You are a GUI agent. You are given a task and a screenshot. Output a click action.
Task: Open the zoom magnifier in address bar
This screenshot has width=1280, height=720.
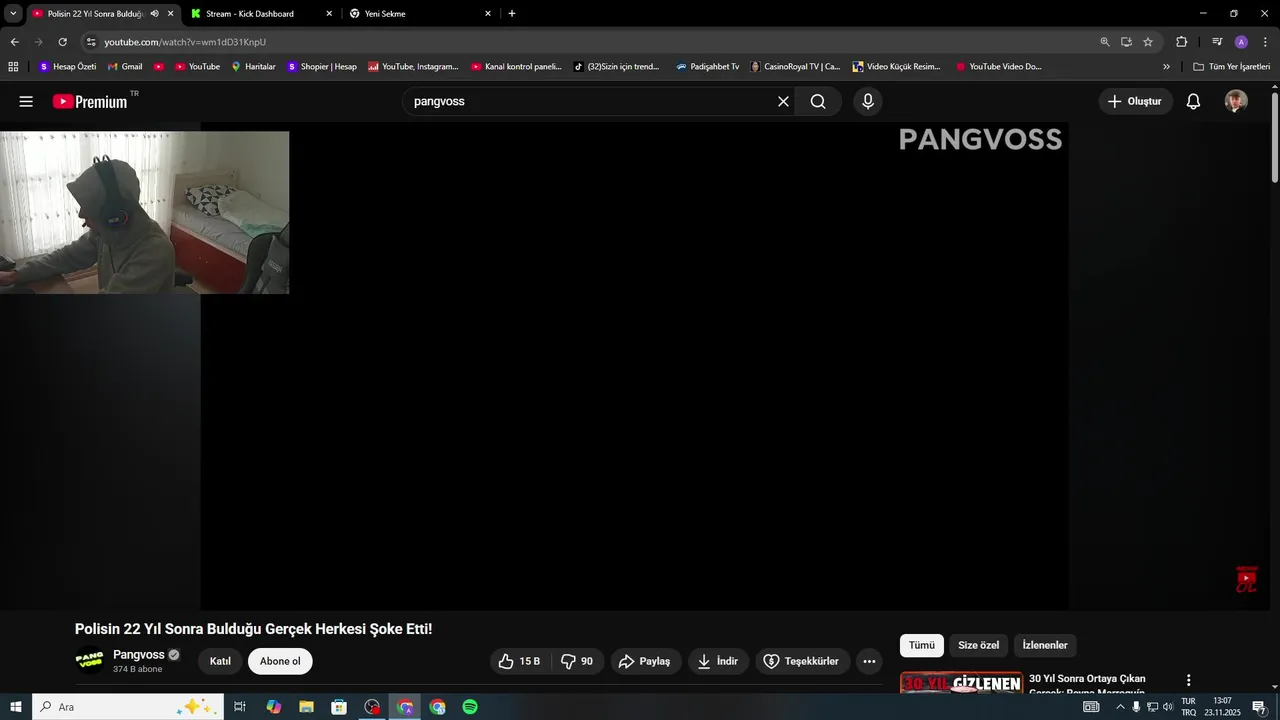[x=1105, y=42]
